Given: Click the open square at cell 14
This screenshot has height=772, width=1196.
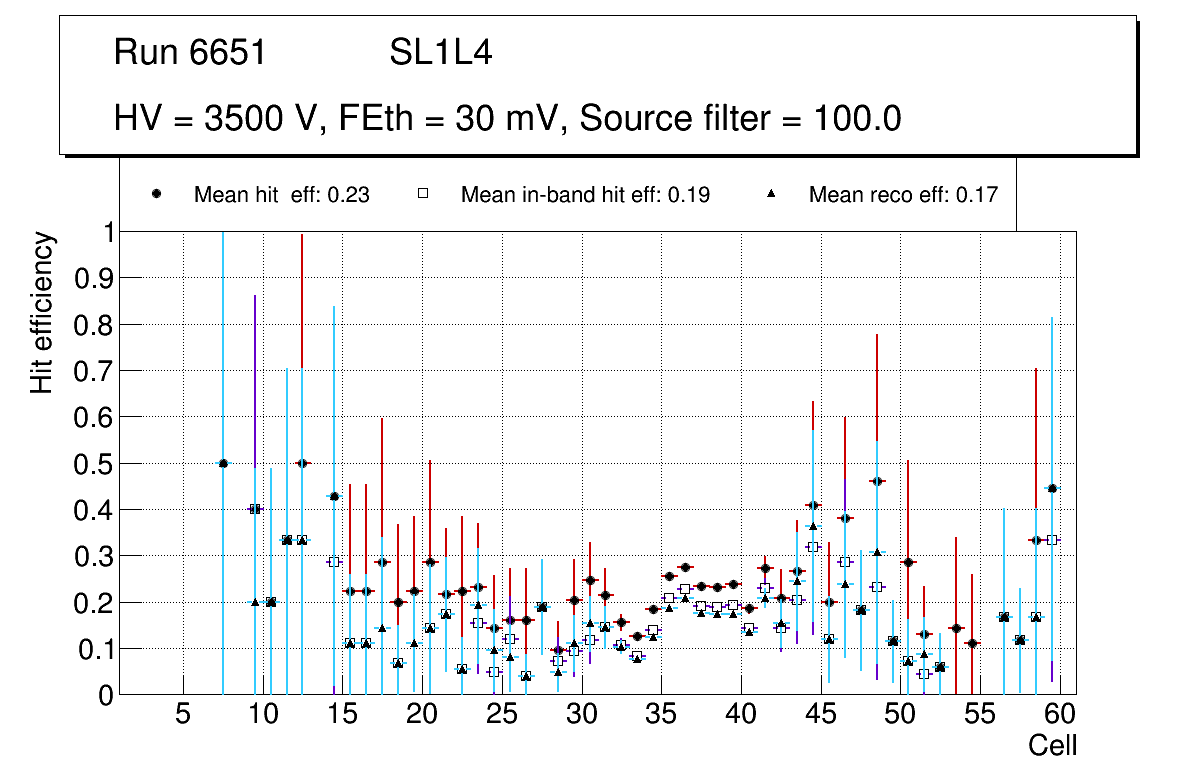Looking at the screenshot, I should [335, 562].
